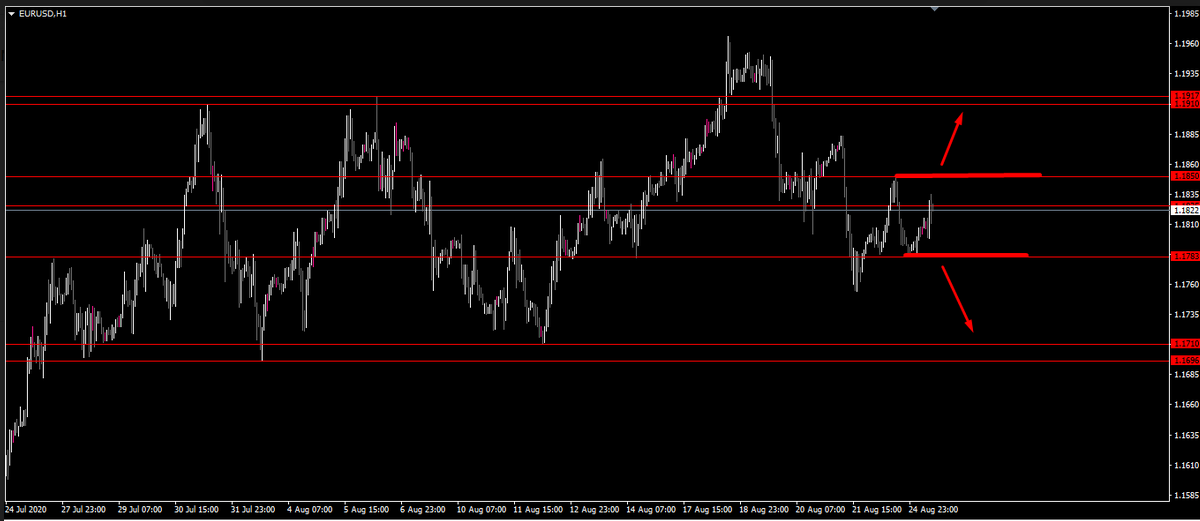The height and width of the screenshot is (521, 1200).
Task: Click the 1.1850 red price label
Action: pyautogui.click(x=1183, y=176)
